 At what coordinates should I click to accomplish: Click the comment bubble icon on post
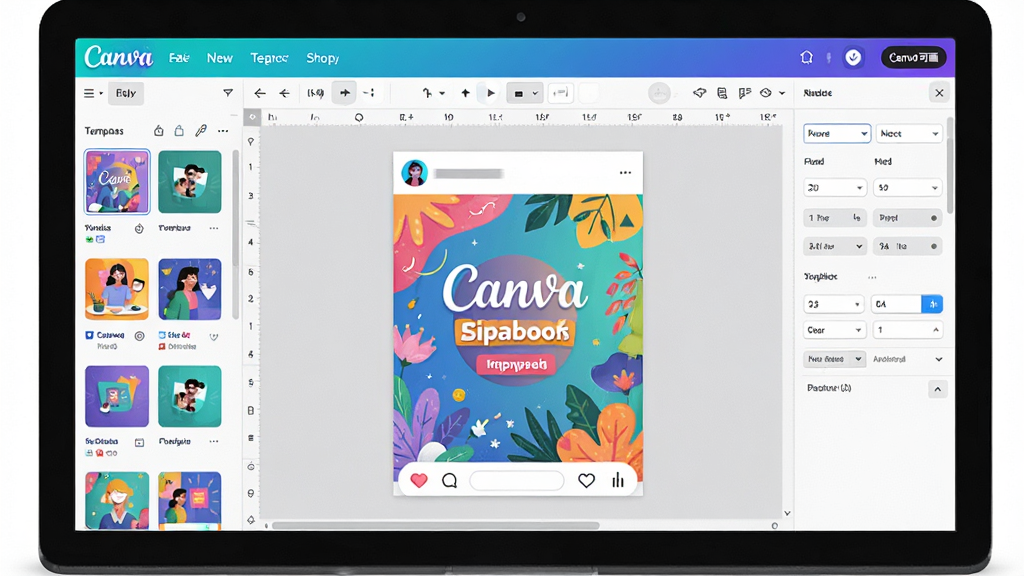(x=449, y=481)
